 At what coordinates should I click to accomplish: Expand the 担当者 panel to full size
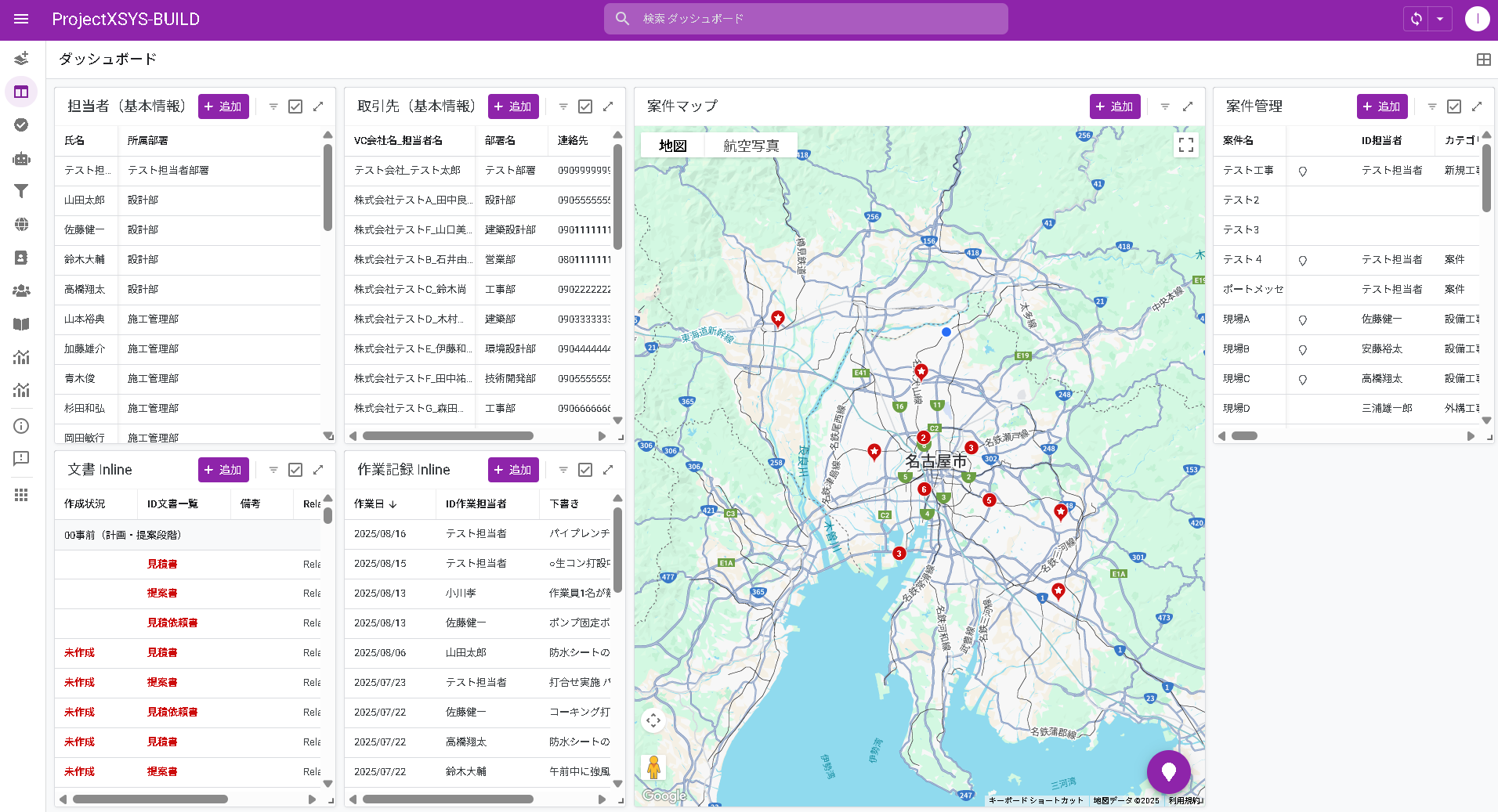(x=318, y=106)
